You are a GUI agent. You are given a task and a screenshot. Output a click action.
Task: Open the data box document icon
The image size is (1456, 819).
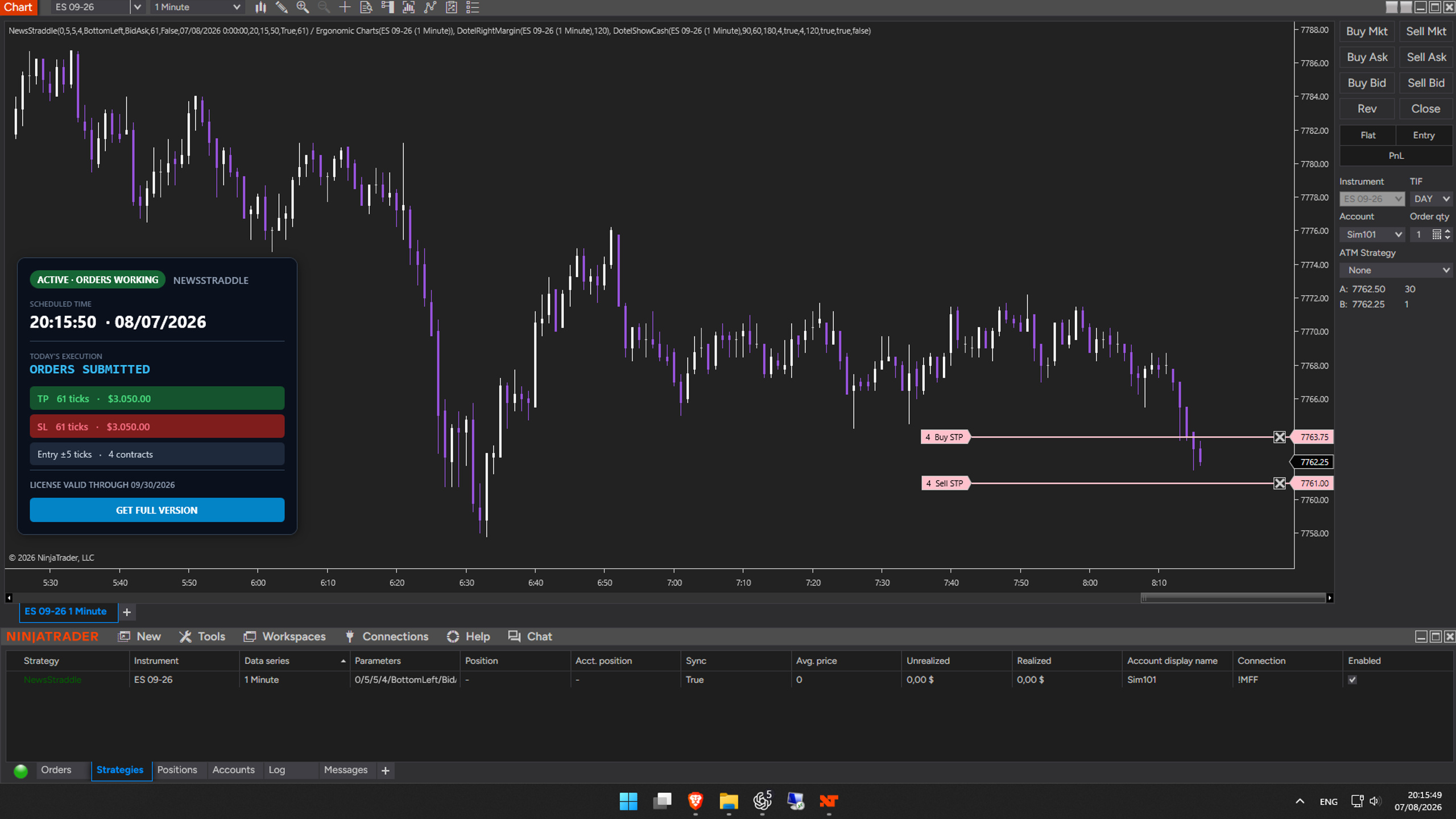click(x=366, y=7)
